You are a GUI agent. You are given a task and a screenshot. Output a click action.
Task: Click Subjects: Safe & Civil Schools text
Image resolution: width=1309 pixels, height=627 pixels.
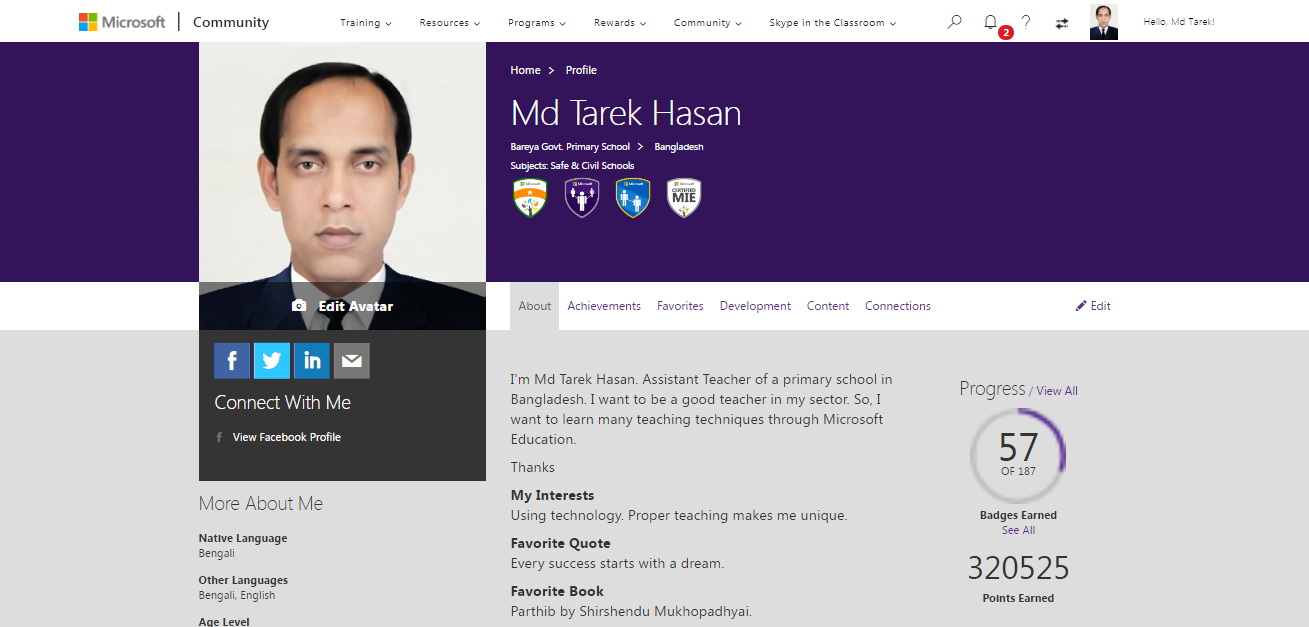coord(572,166)
